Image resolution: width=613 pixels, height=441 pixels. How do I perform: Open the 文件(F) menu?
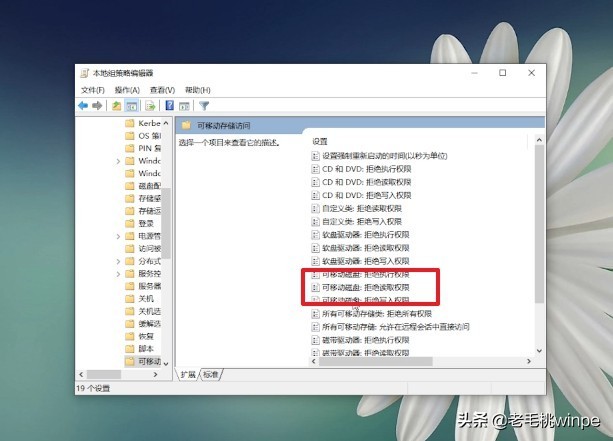[x=93, y=90]
